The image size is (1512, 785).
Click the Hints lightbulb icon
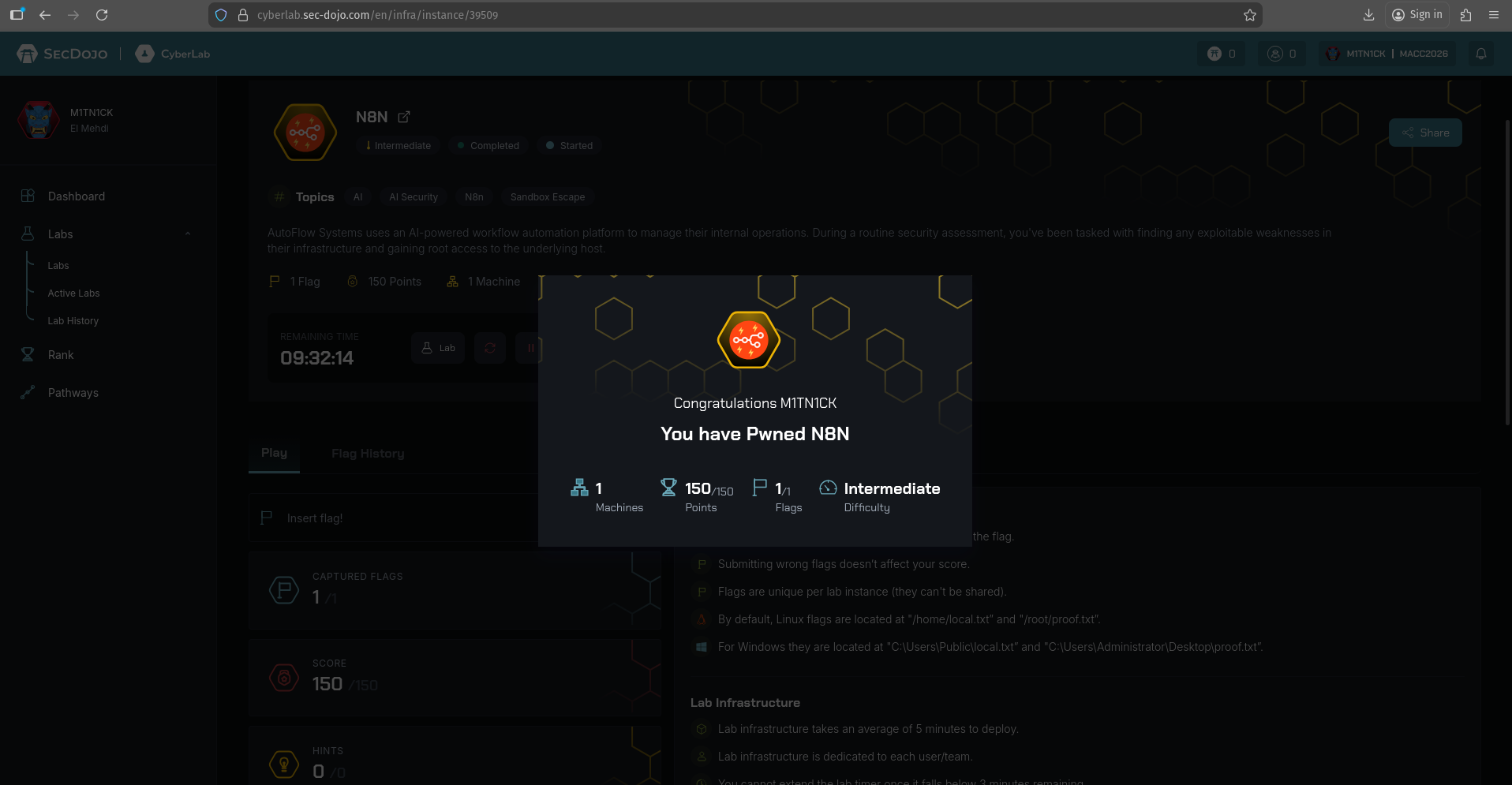coord(284,764)
